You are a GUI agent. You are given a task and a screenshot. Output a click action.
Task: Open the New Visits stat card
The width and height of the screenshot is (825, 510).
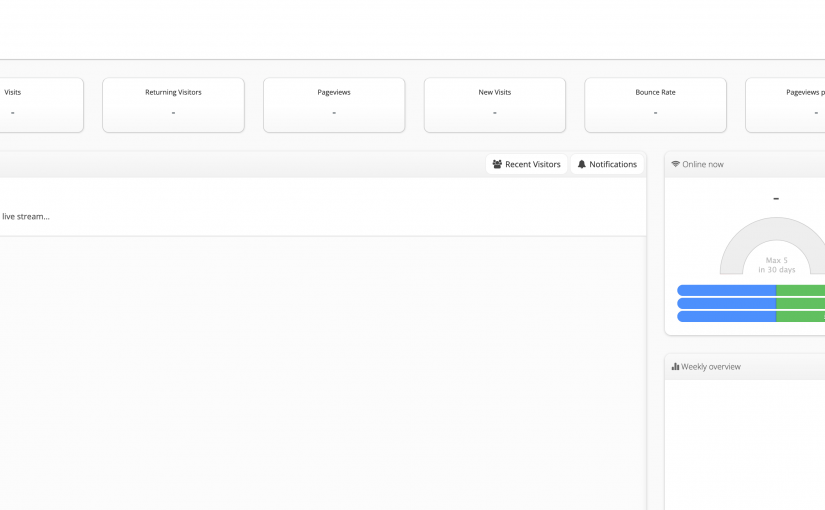coord(495,105)
